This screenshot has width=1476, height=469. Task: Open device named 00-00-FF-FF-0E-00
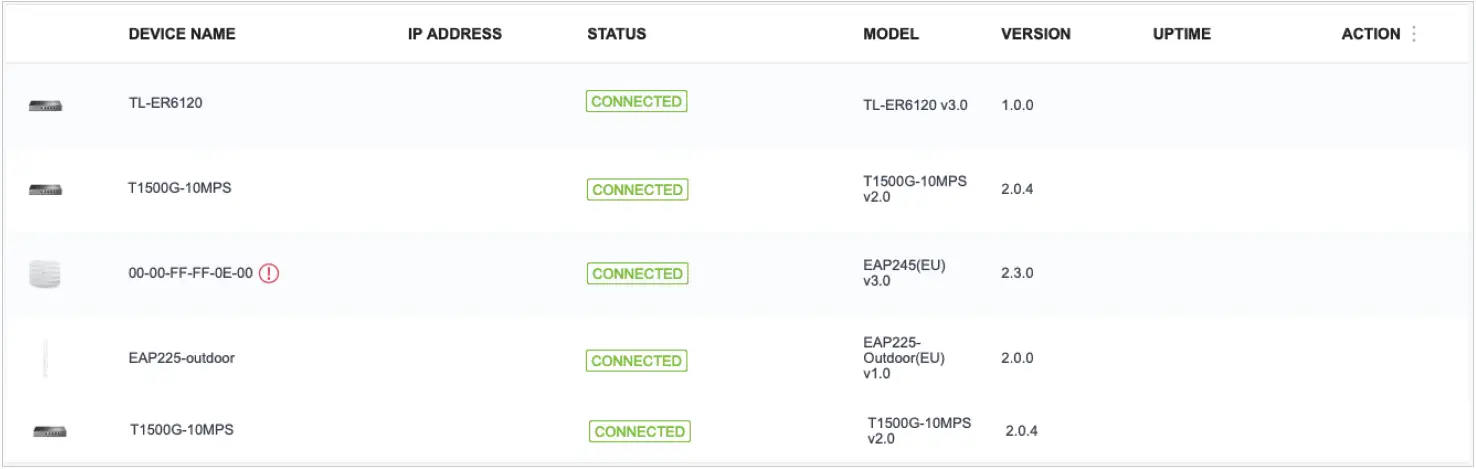point(191,272)
